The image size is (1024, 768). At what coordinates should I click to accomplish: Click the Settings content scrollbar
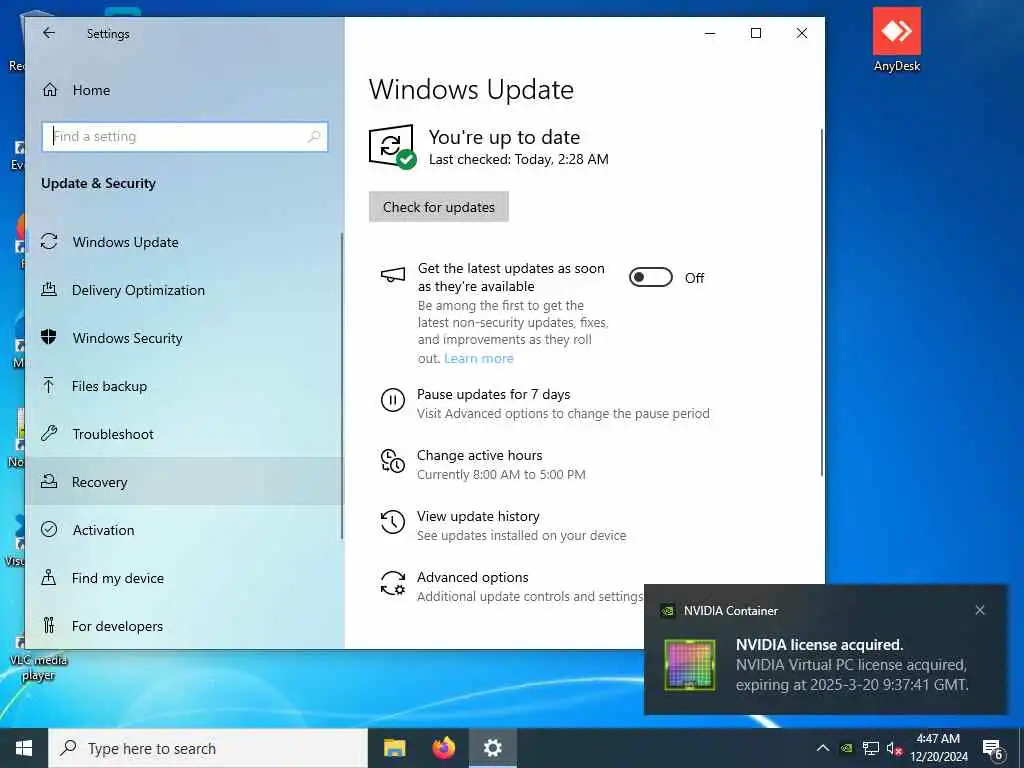[822, 302]
